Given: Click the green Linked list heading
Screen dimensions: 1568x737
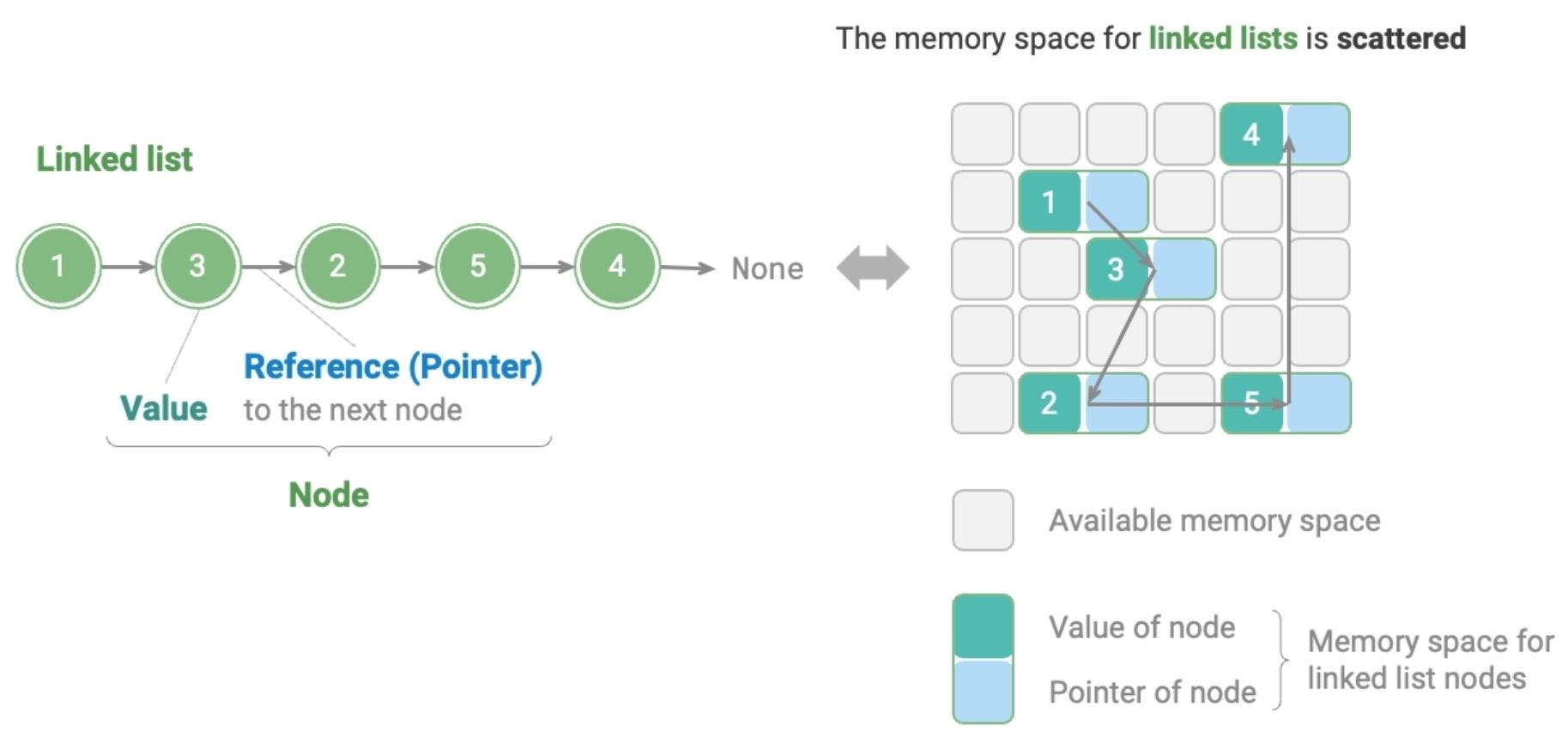Looking at the screenshot, I should pos(114,159).
